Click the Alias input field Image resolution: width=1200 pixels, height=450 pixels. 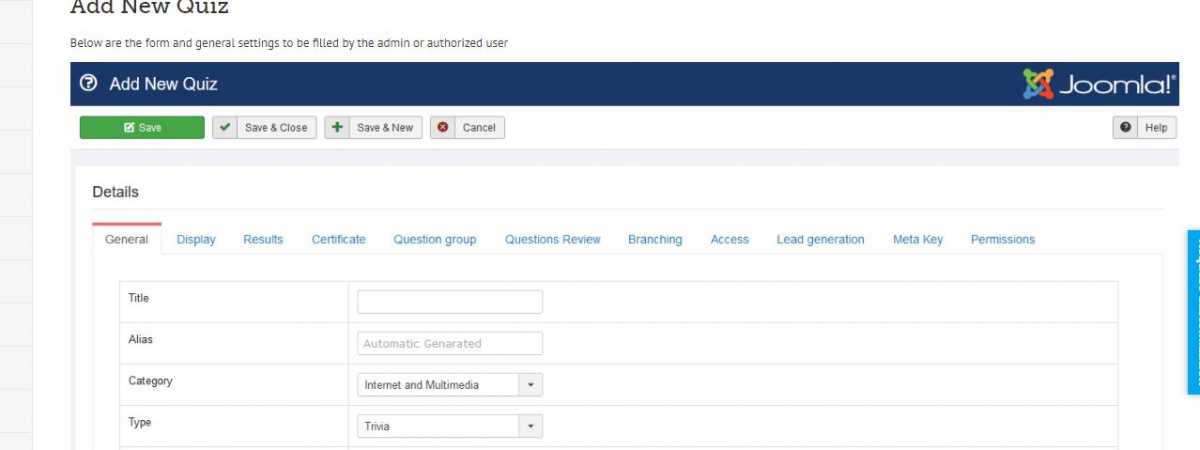450,343
